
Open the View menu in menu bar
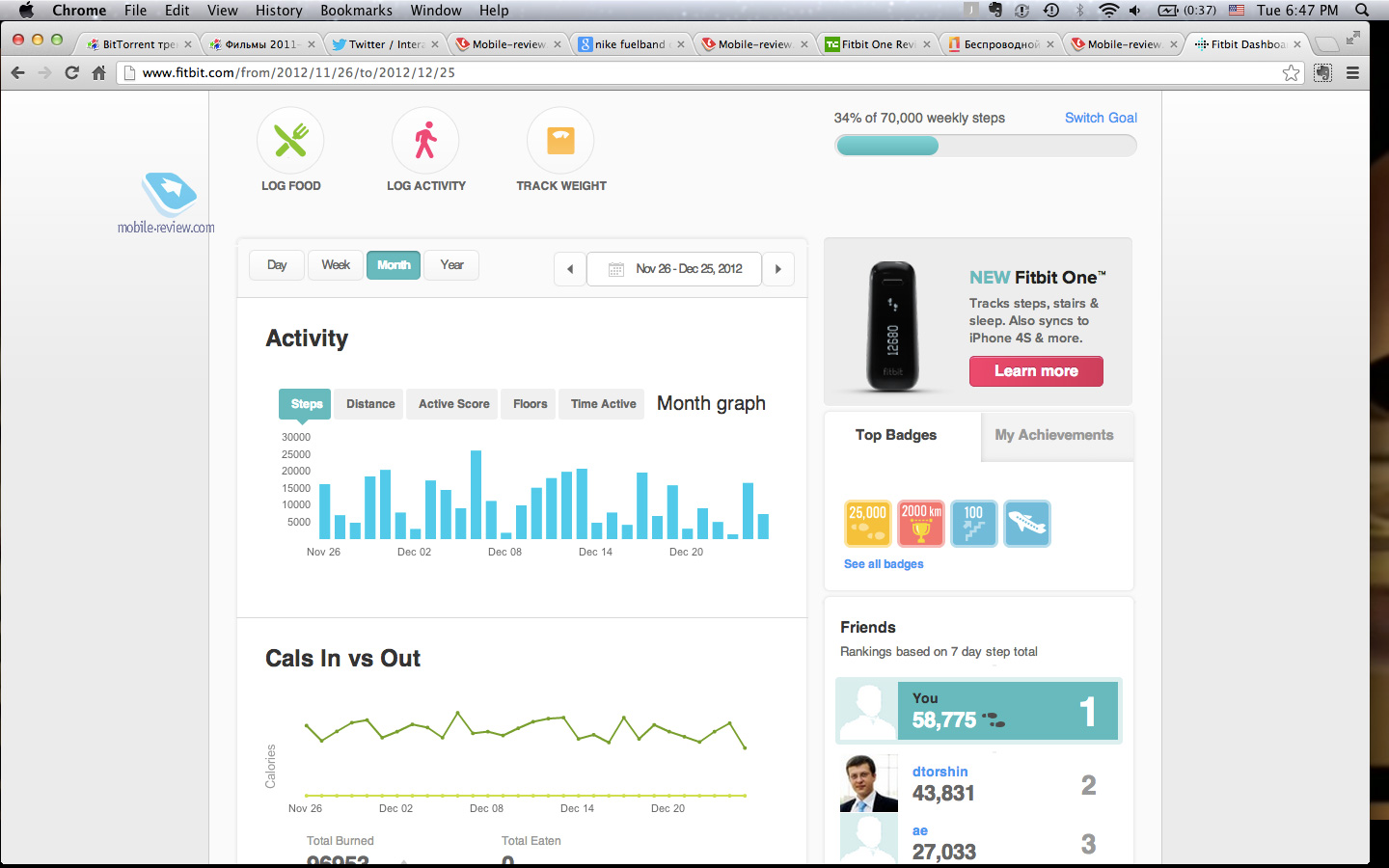(x=222, y=11)
